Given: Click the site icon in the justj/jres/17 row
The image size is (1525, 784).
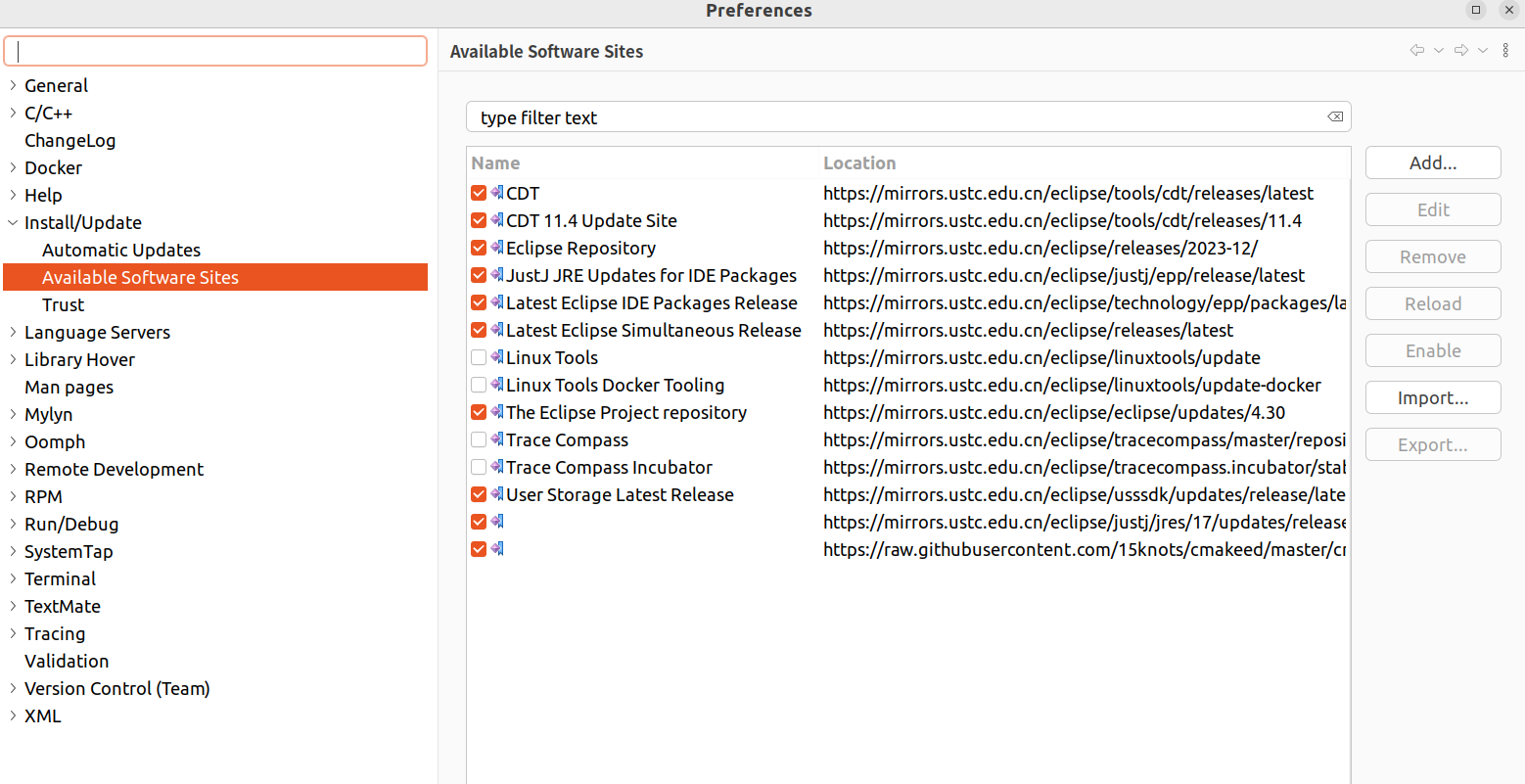Looking at the screenshot, I should click(x=497, y=522).
